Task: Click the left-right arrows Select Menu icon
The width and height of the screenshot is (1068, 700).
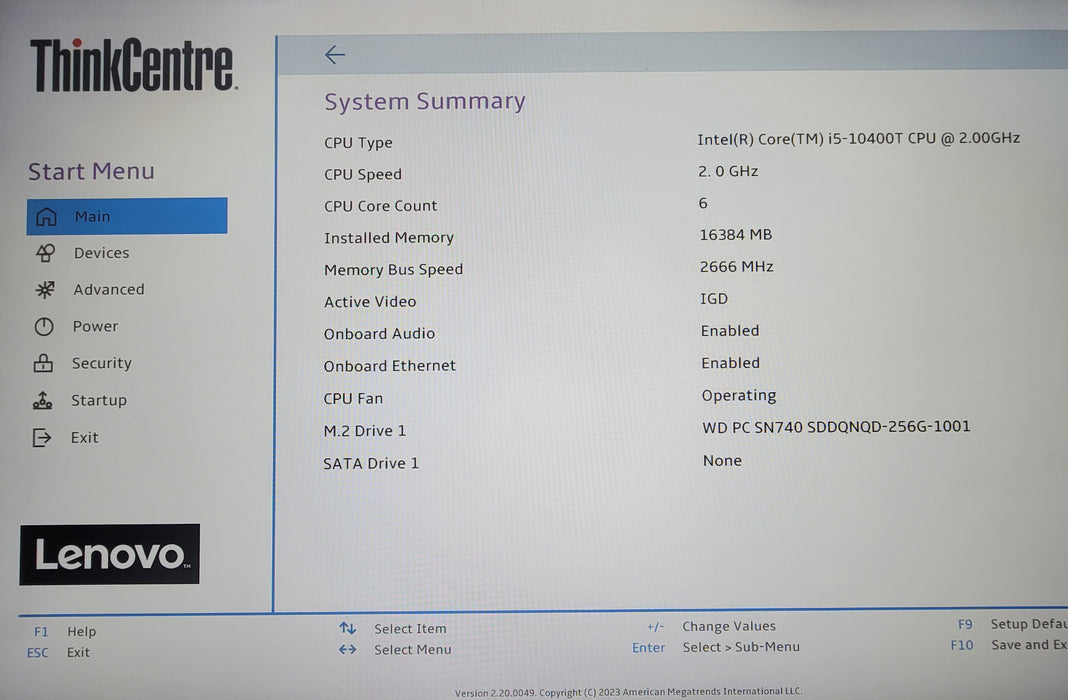Action: click(x=347, y=650)
